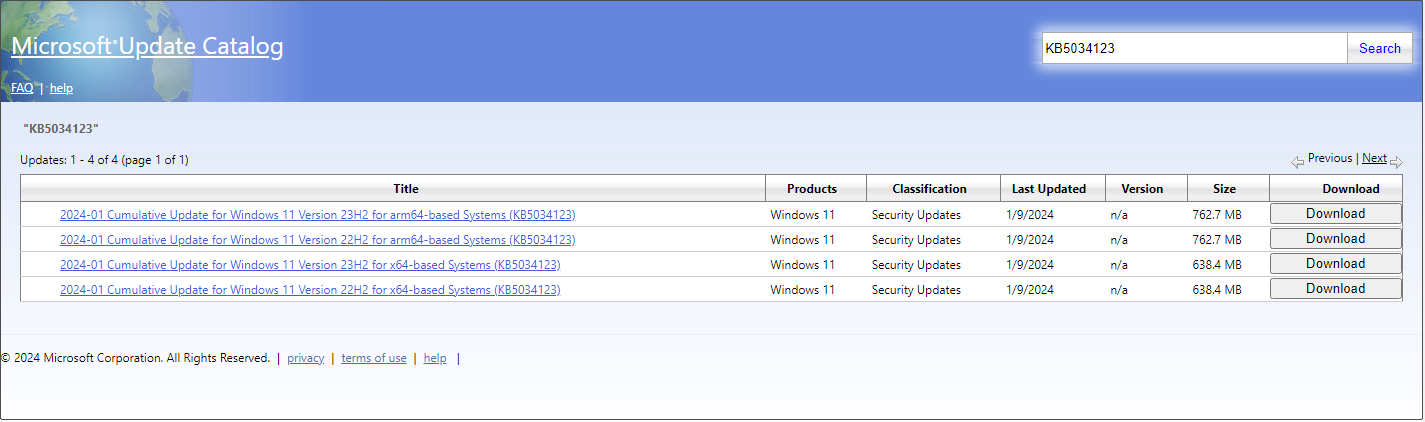The height and width of the screenshot is (422, 1425).
Task: Click 762.7 MB size in 22H2 arm64 row
Action: [x=1217, y=240]
